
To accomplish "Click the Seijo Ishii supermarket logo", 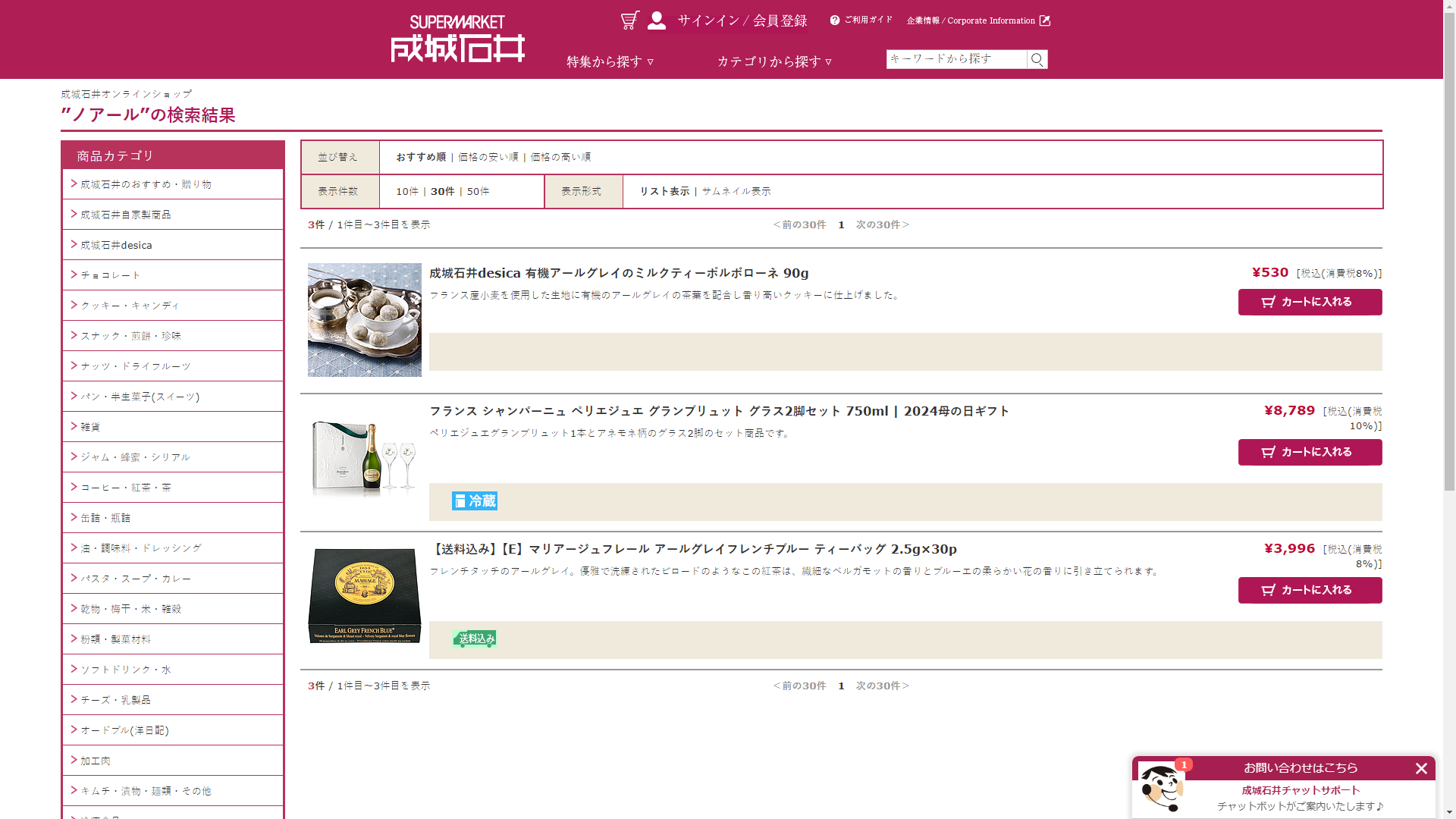I will click(x=457, y=39).
